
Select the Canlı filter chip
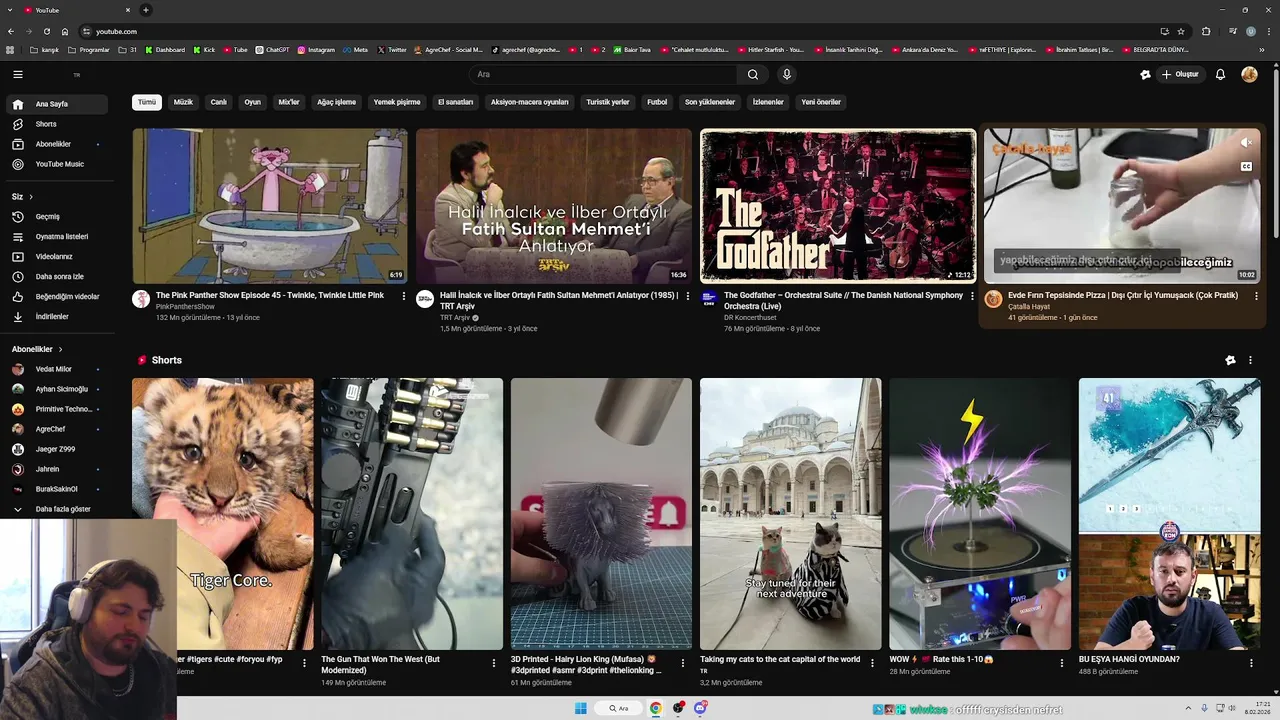(218, 102)
